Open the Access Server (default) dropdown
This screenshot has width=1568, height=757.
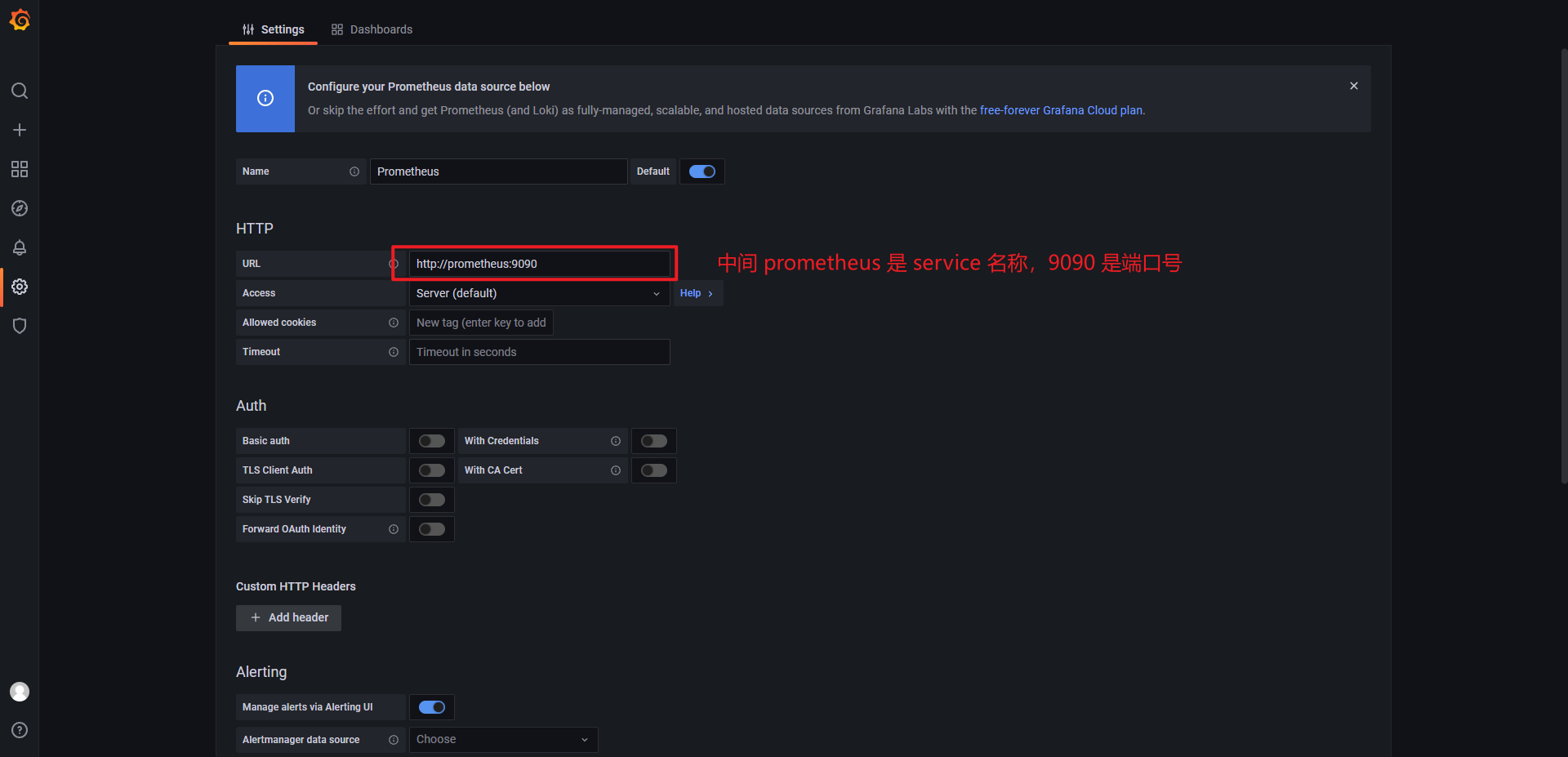(x=539, y=293)
